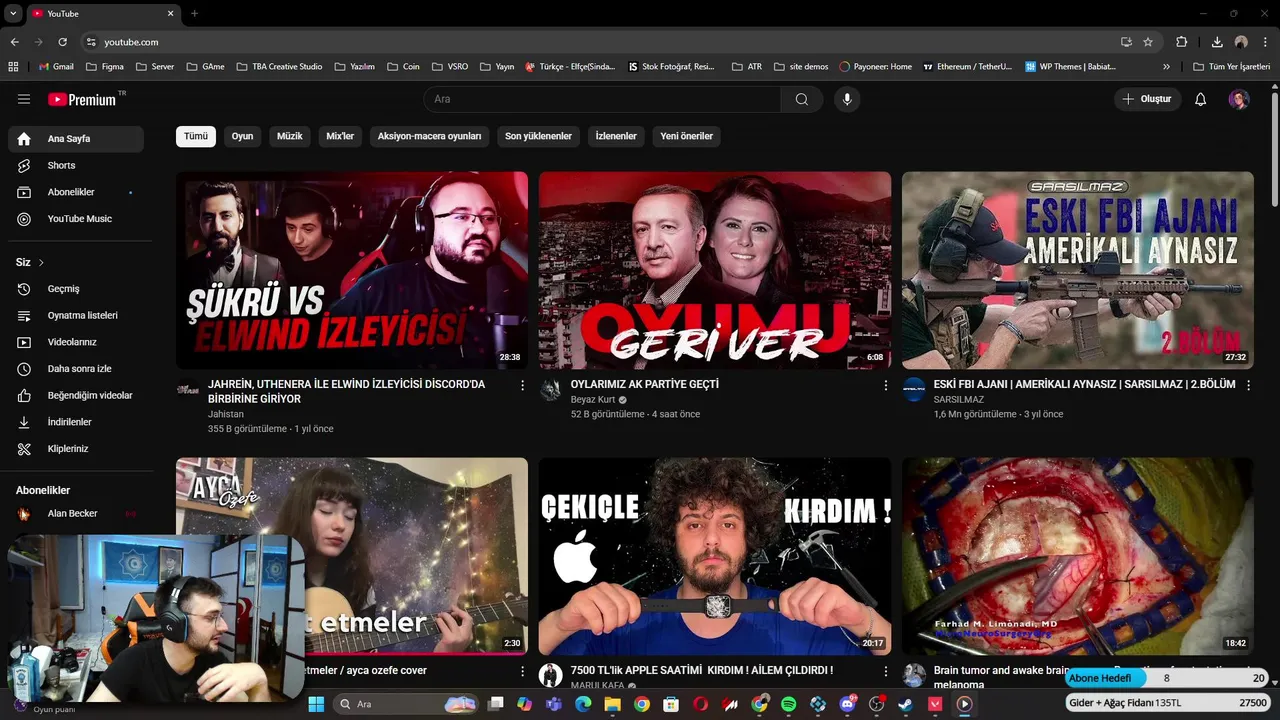Play the ÇEKİÇLE KIRDIM Apple watch thumbnail
1280x720 pixels.
click(x=715, y=556)
